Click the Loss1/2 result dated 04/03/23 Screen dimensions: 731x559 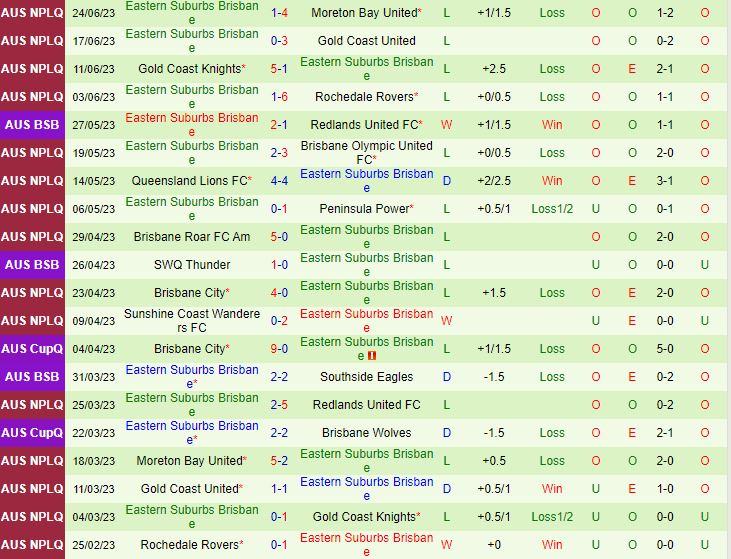click(552, 517)
